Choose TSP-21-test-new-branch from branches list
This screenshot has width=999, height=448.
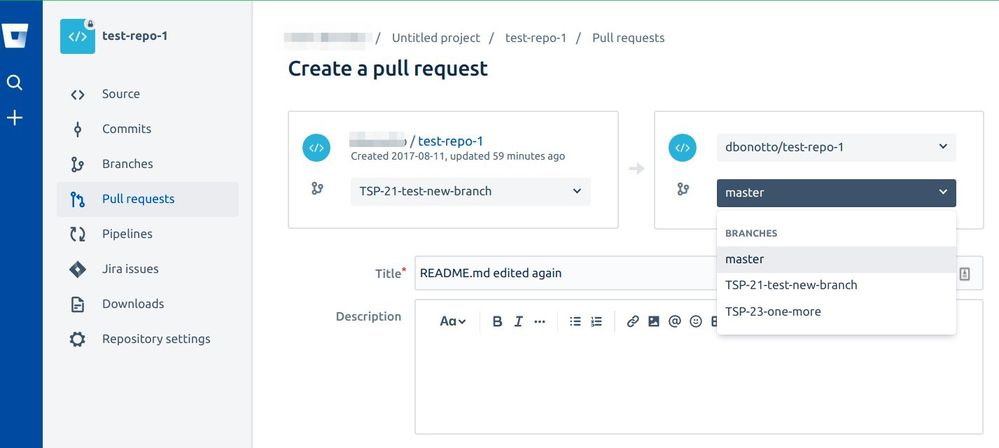pyautogui.click(x=836, y=285)
